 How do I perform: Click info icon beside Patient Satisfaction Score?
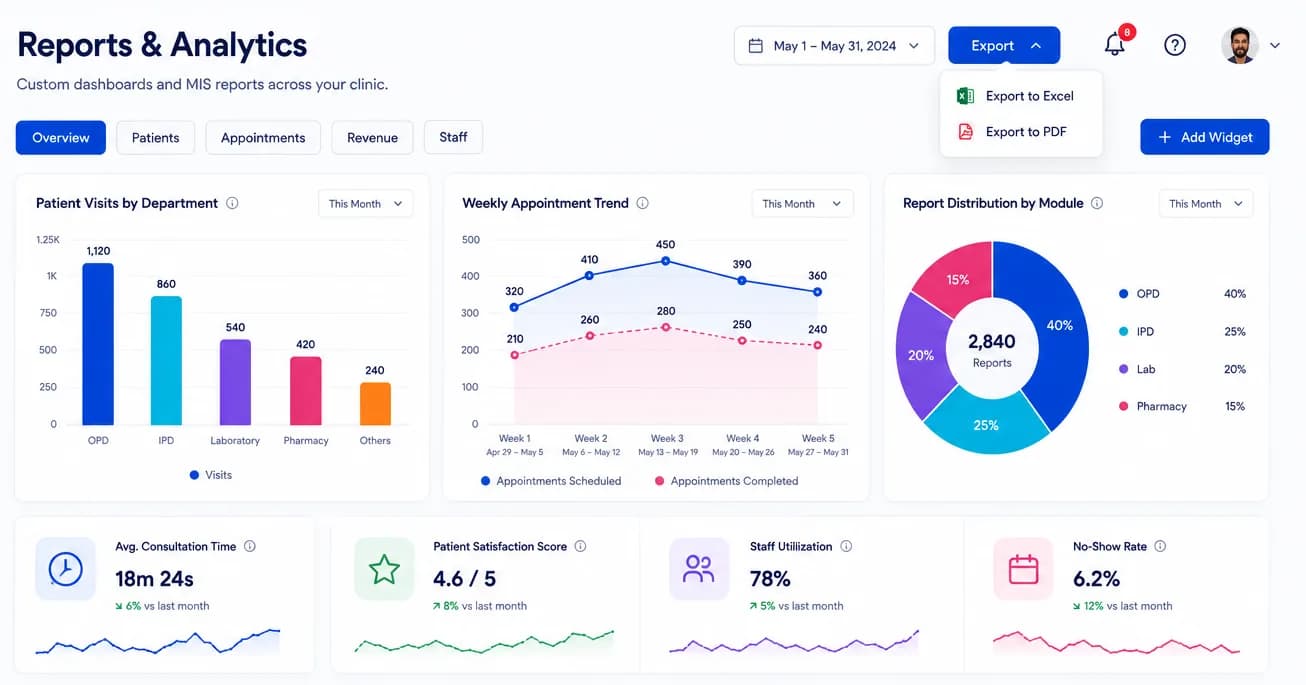580,546
